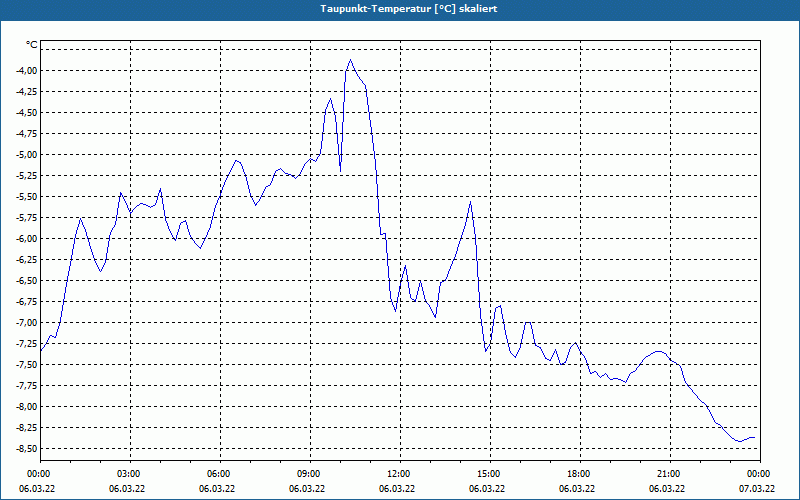Select the -6,25 y-axis label
The width and height of the screenshot is (800, 500).
click(27, 260)
